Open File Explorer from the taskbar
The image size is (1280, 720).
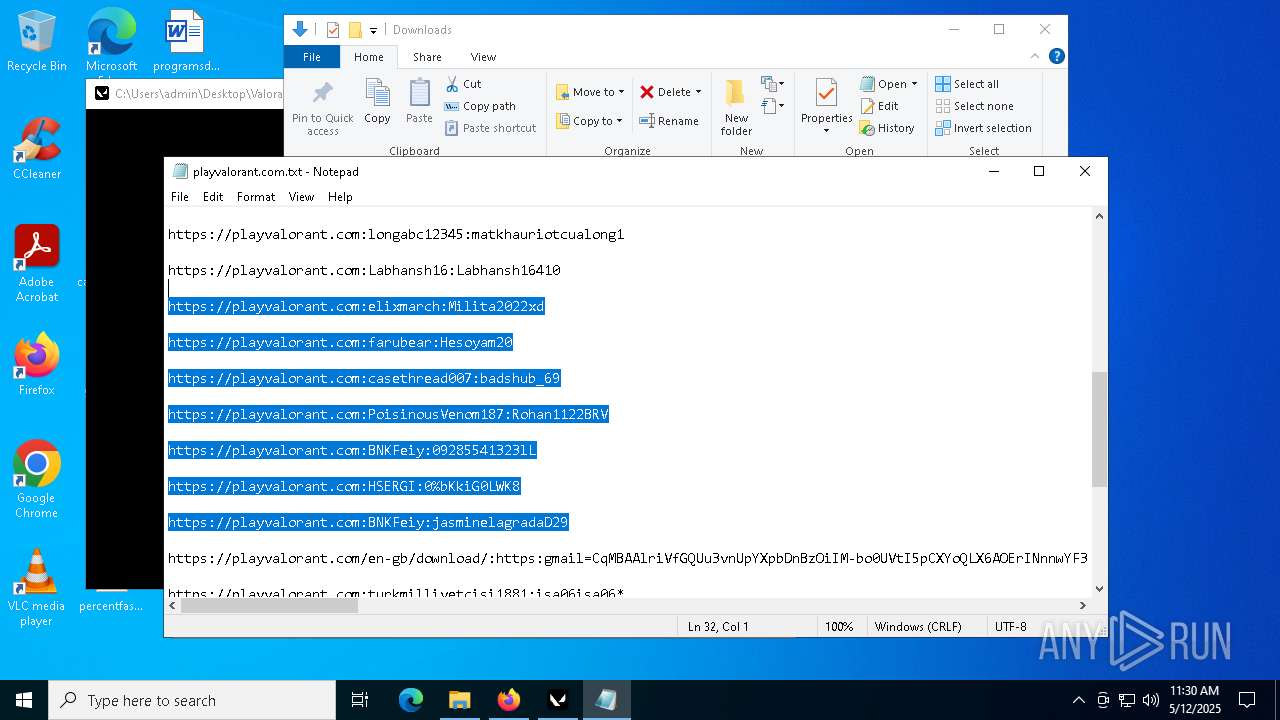pos(460,700)
